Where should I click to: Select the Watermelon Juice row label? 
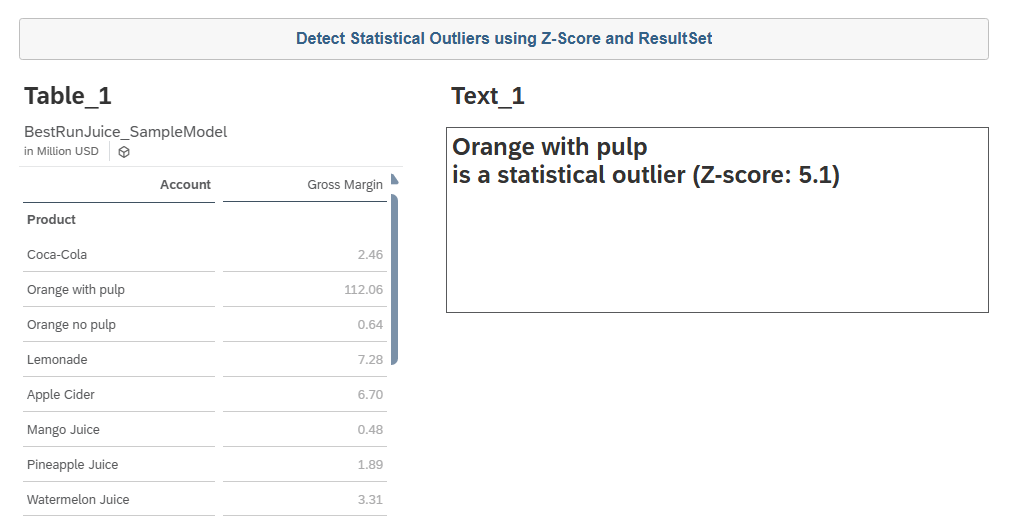[x=78, y=500]
